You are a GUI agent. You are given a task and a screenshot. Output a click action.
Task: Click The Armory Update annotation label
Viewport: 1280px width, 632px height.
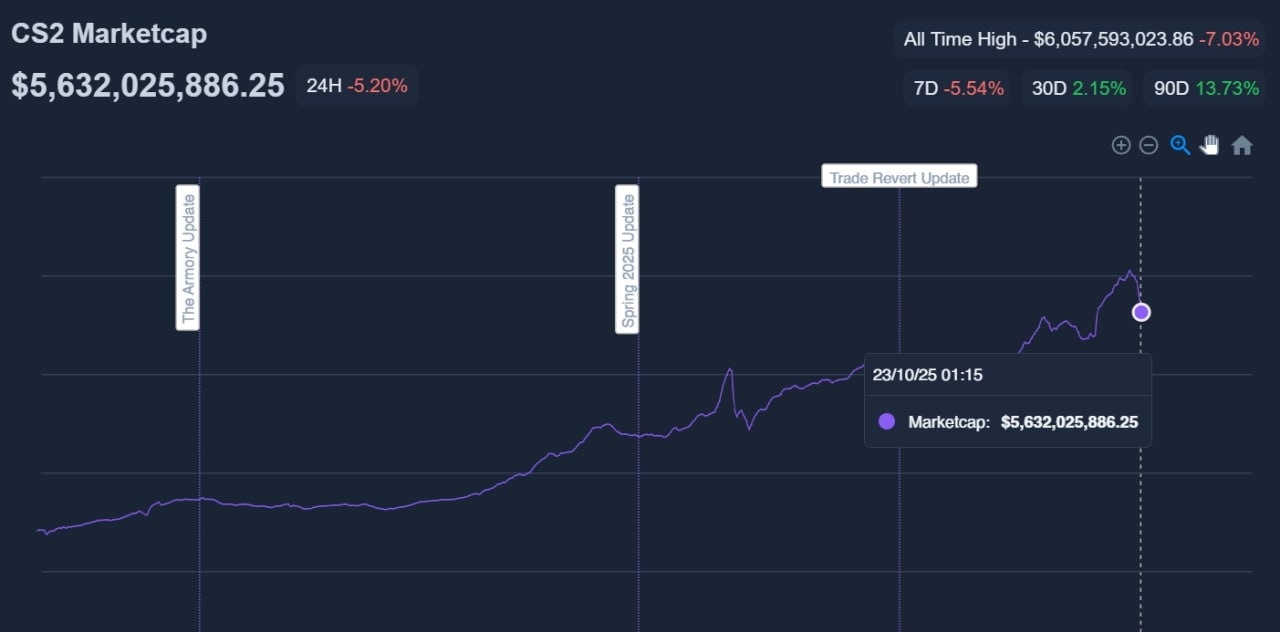tap(188, 257)
